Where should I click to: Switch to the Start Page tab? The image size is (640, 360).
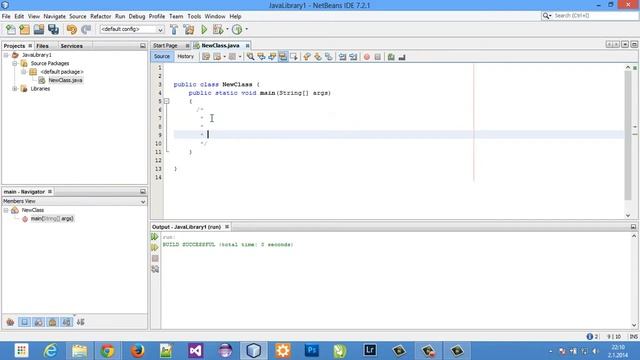(x=165, y=46)
